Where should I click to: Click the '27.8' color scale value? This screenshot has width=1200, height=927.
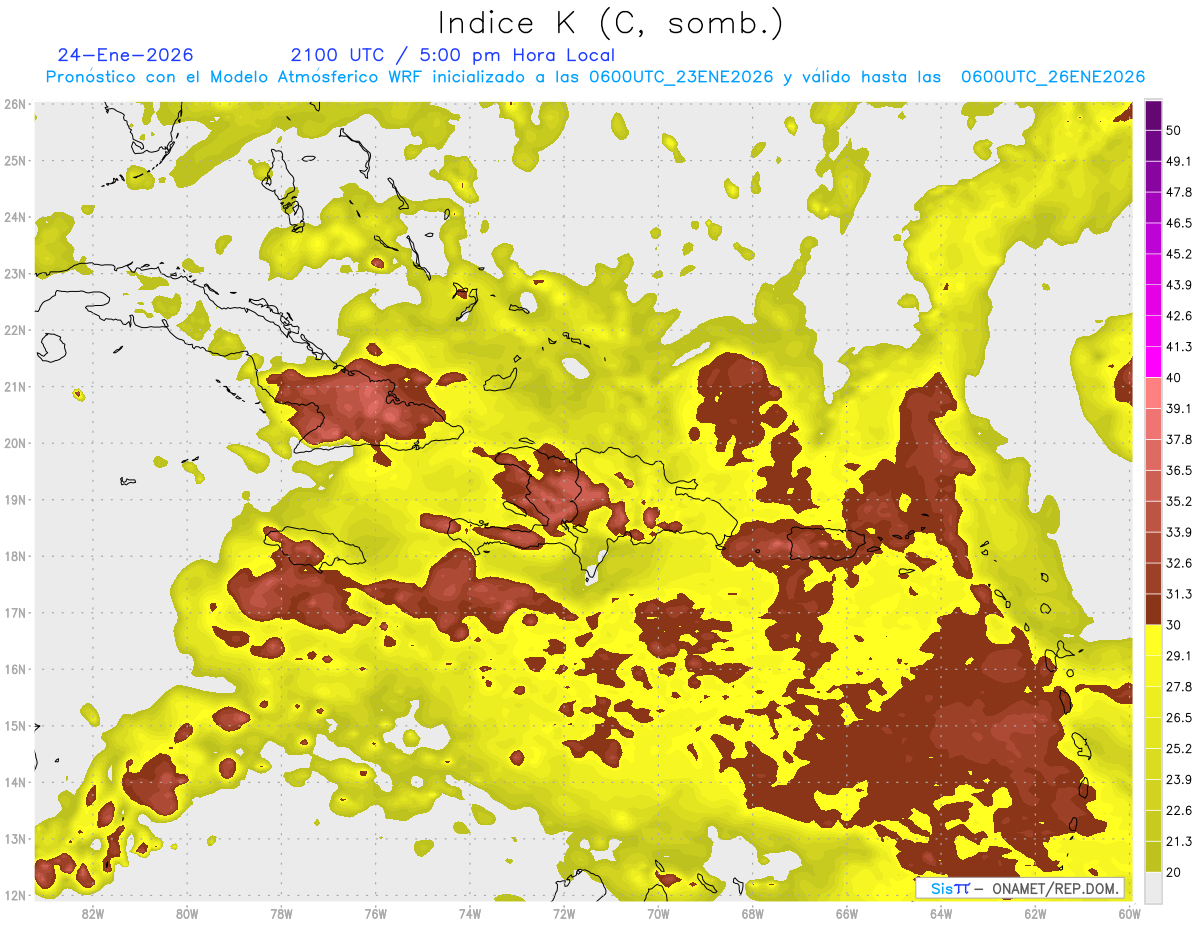pyautogui.click(x=1179, y=686)
